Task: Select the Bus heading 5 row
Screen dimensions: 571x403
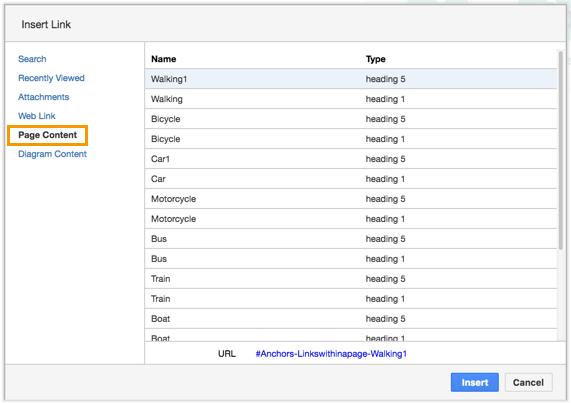Action: [351, 239]
